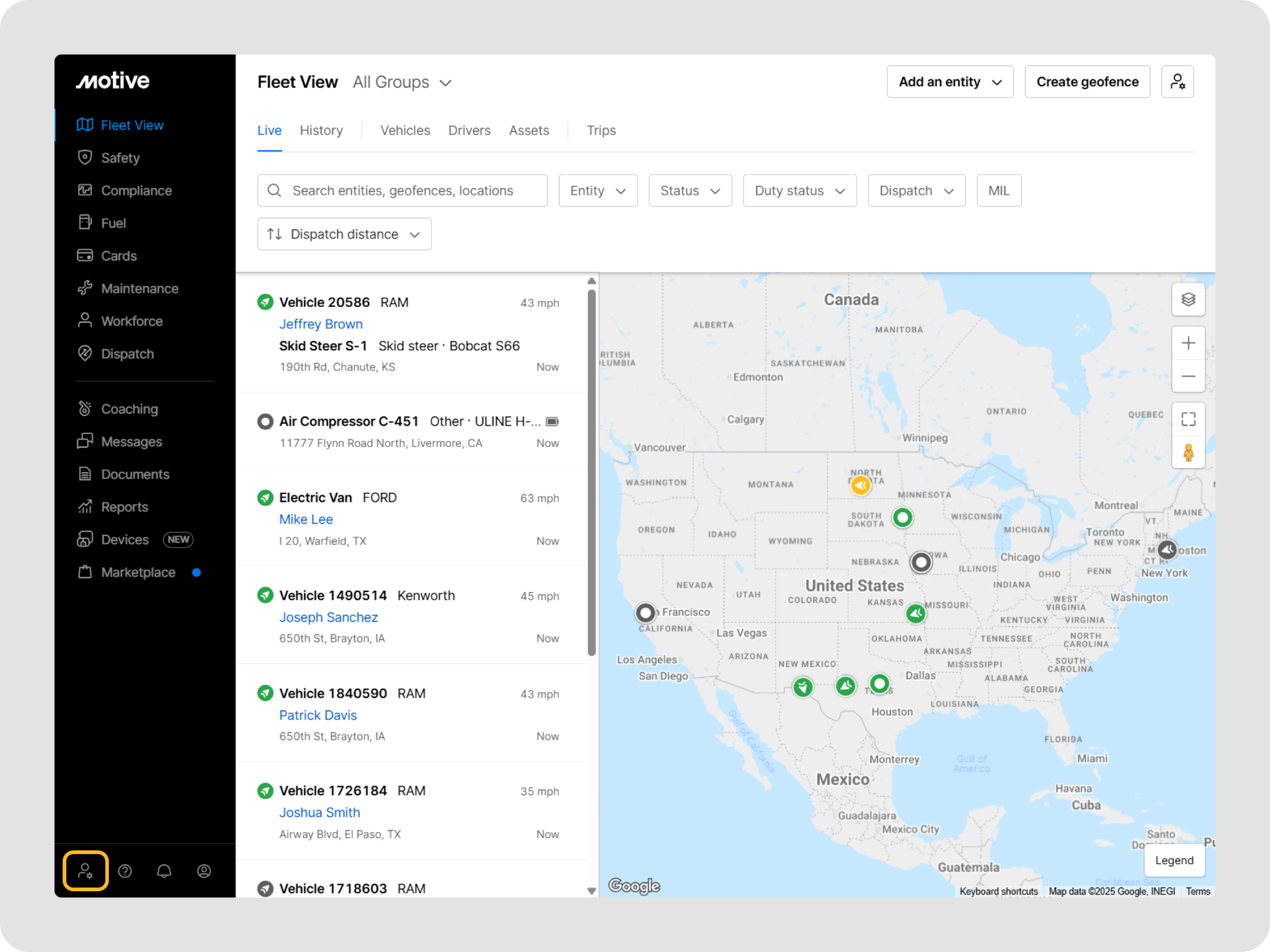Enter fullscreen map mode
The width and height of the screenshot is (1270, 952).
tap(1188, 420)
